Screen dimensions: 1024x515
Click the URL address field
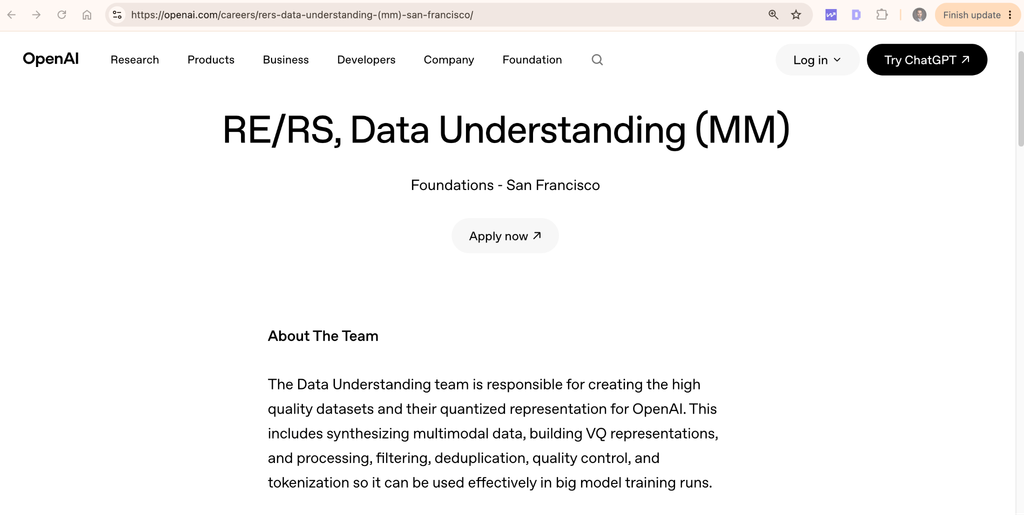tap(444, 14)
